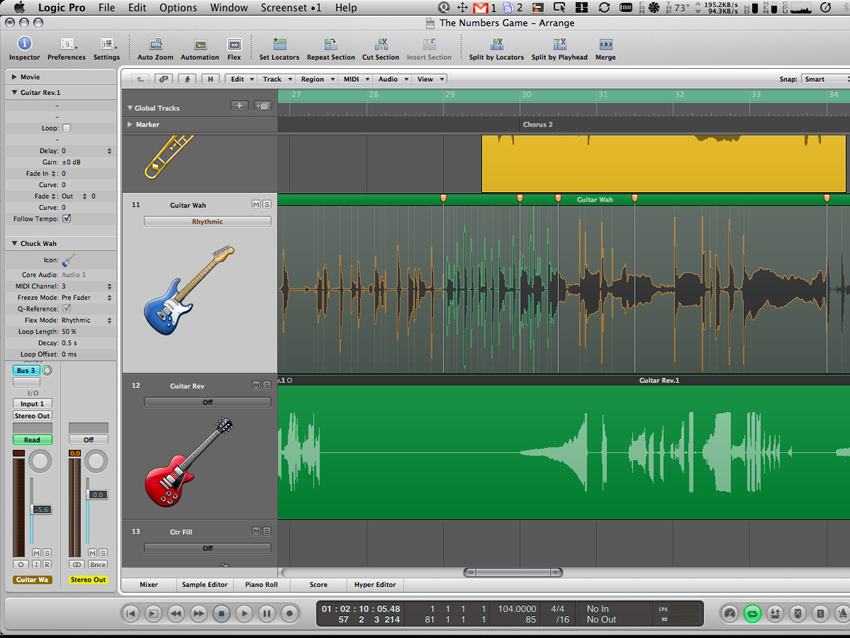Image resolution: width=850 pixels, height=638 pixels.
Task: Show Flex view via toolbar
Action: click(234, 44)
